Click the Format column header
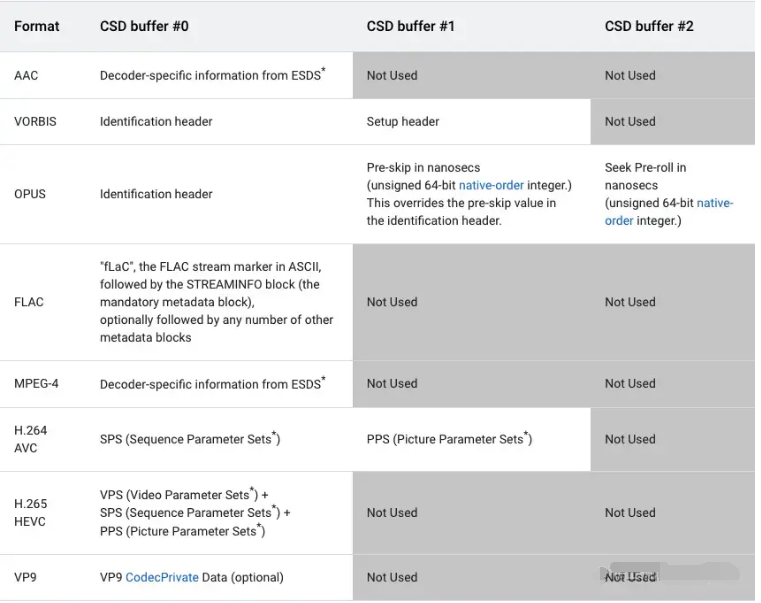The width and height of the screenshot is (761, 603). [x=37, y=26]
